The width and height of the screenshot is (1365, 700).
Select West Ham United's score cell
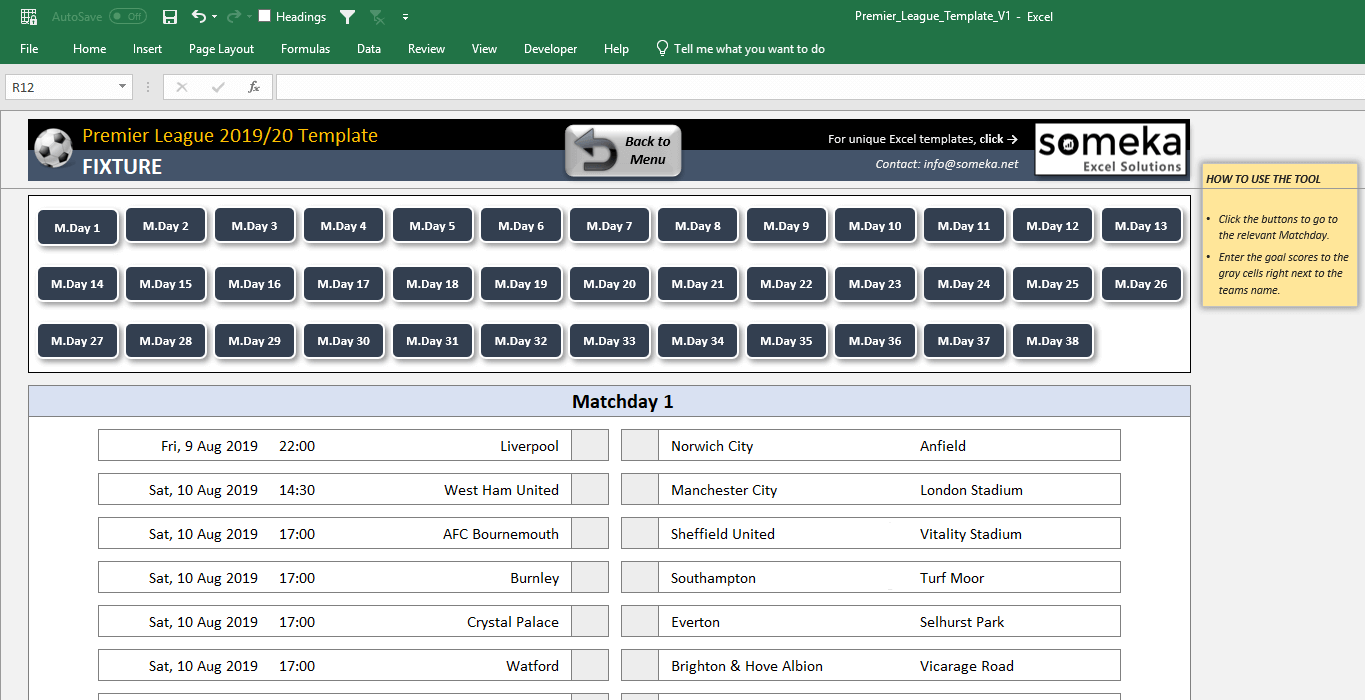(x=590, y=490)
